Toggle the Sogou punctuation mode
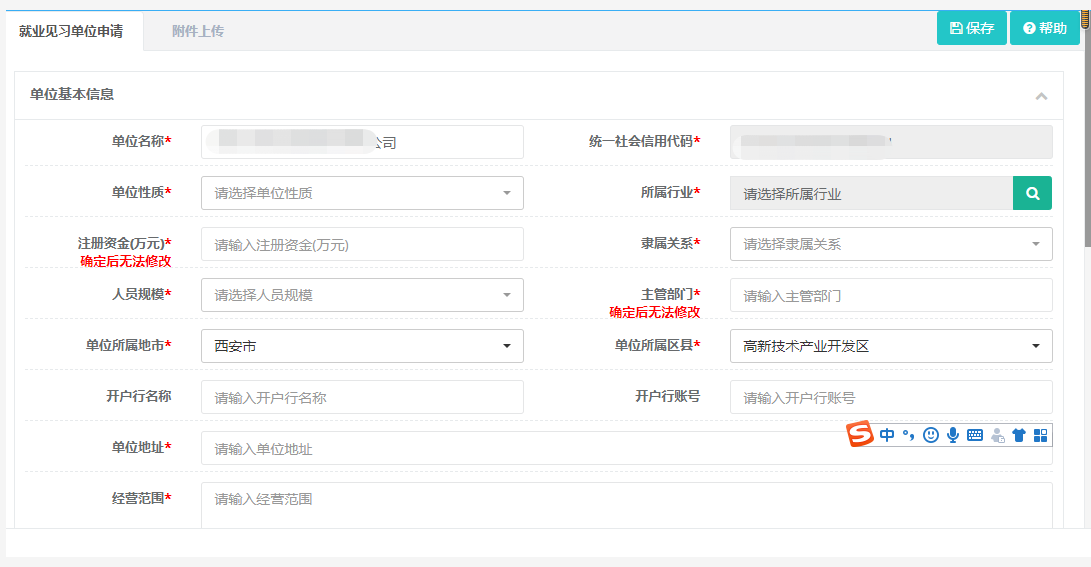 [x=909, y=435]
